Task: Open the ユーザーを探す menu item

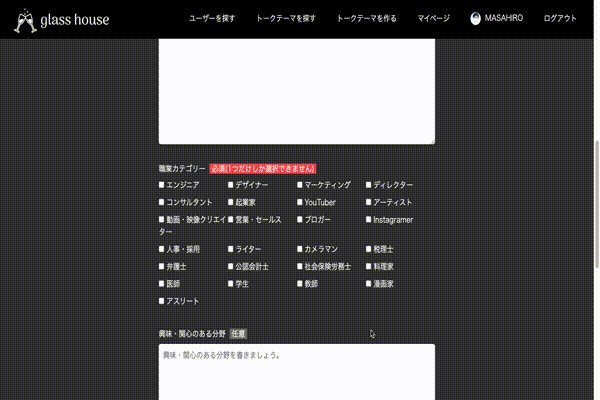Action: 212,18
